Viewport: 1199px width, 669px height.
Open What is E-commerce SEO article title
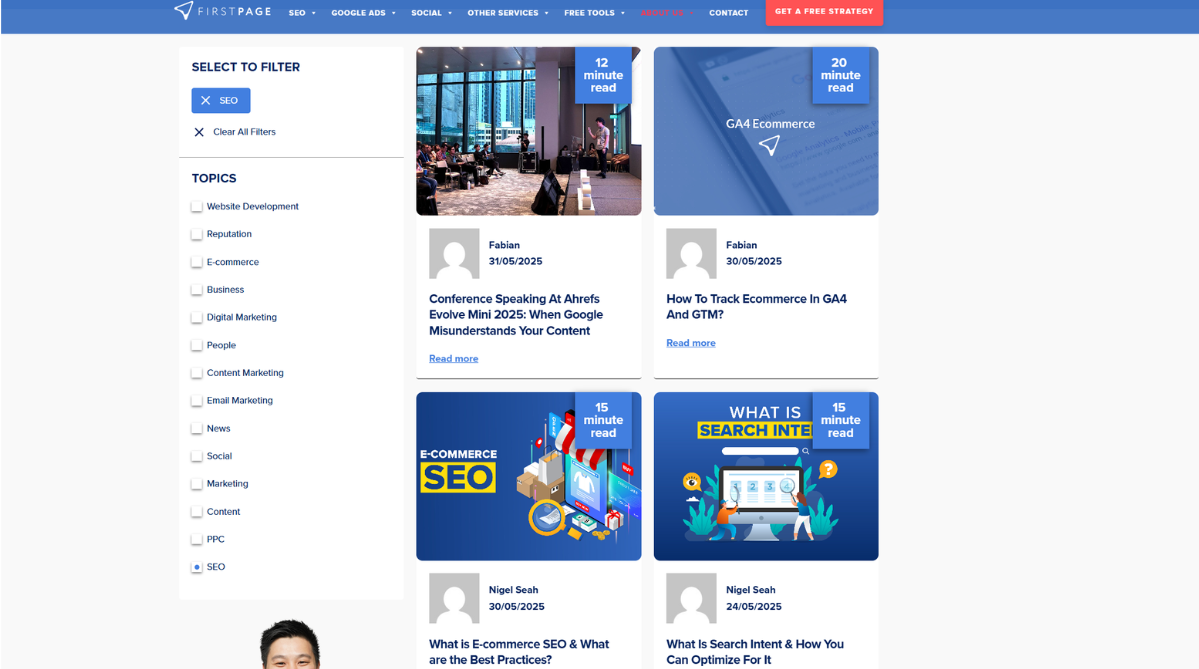coord(519,652)
